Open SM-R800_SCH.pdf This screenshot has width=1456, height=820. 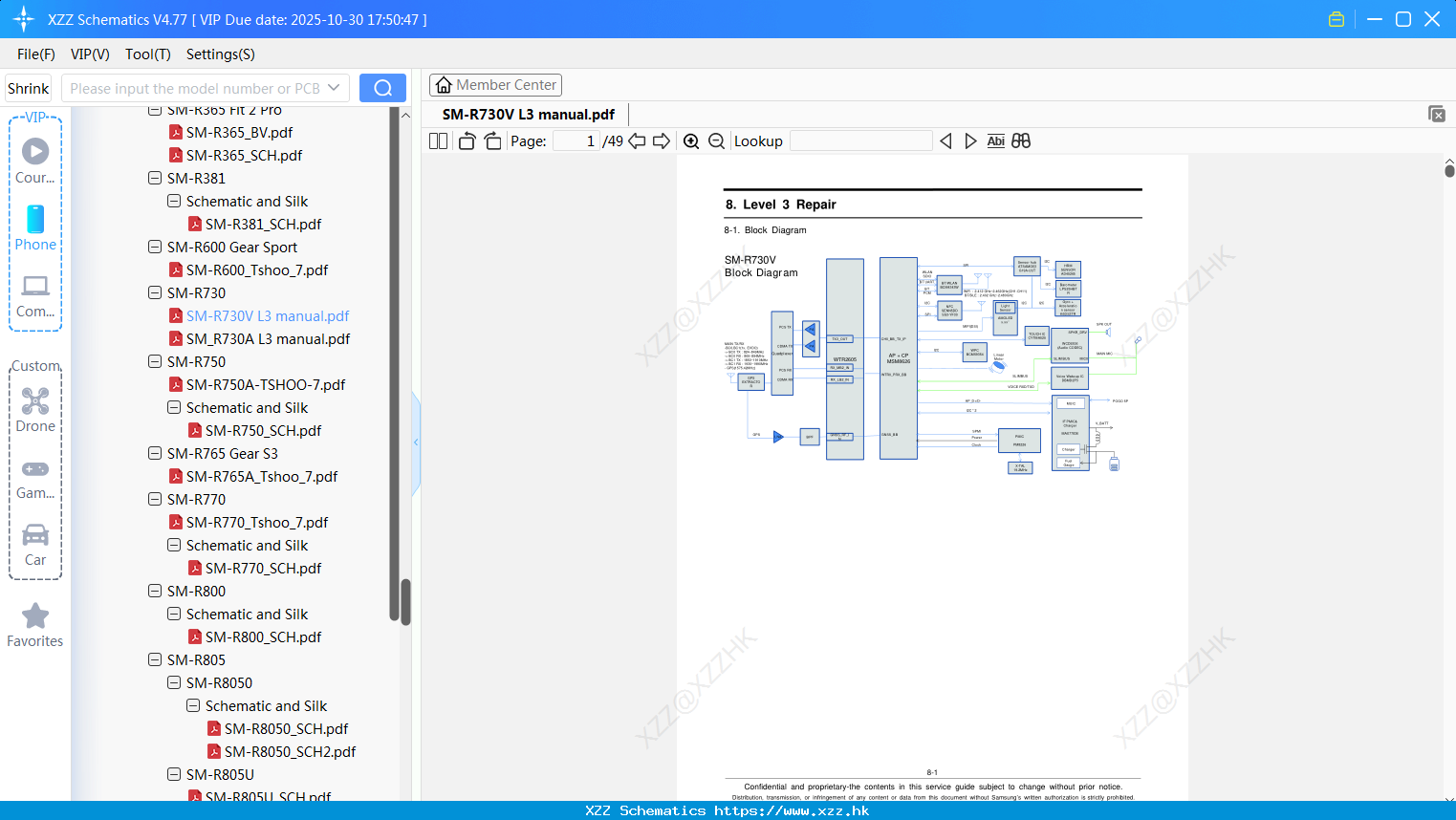click(263, 637)
